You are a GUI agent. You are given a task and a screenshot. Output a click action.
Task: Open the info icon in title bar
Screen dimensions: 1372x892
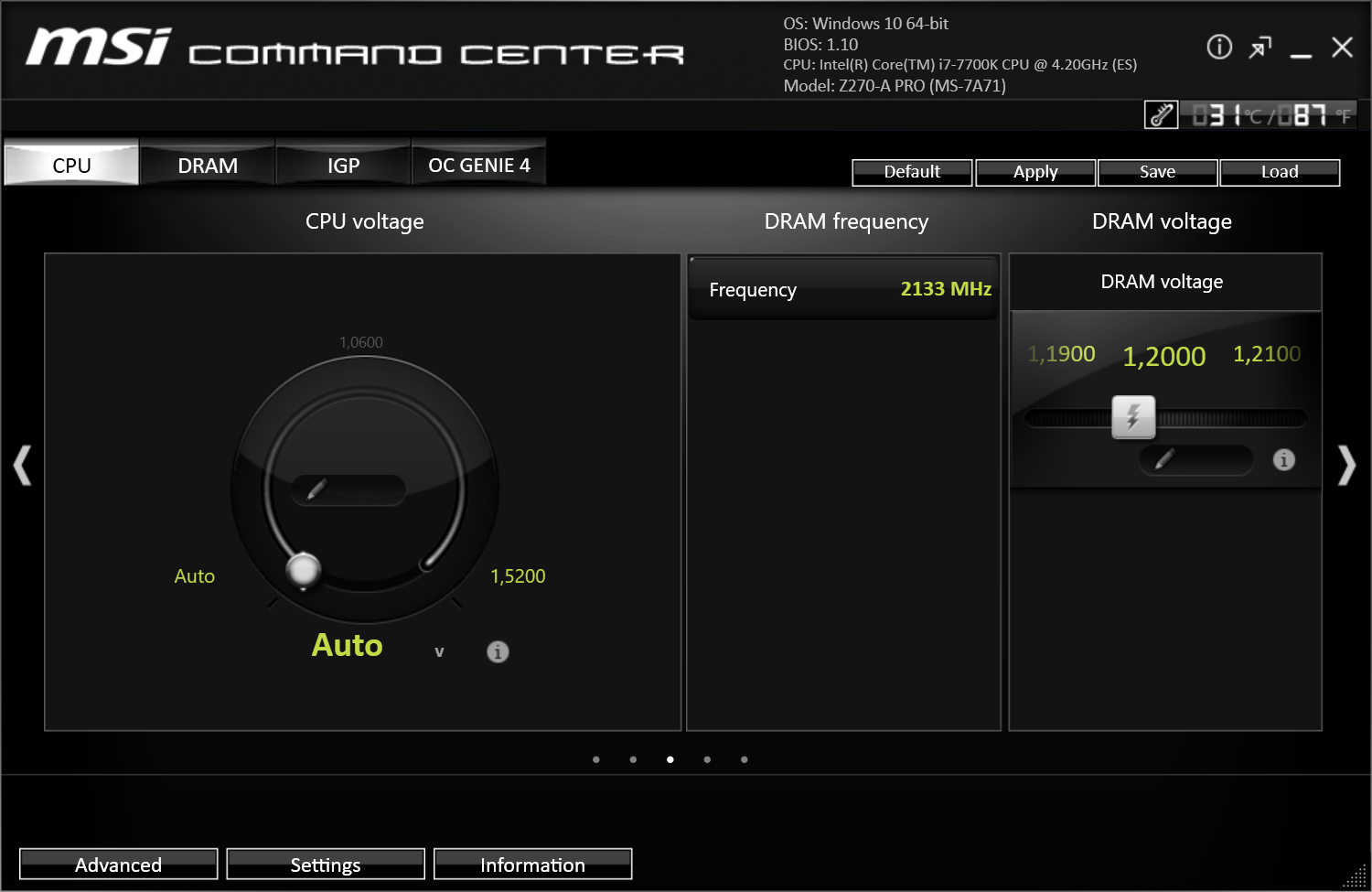[1219, 47]
